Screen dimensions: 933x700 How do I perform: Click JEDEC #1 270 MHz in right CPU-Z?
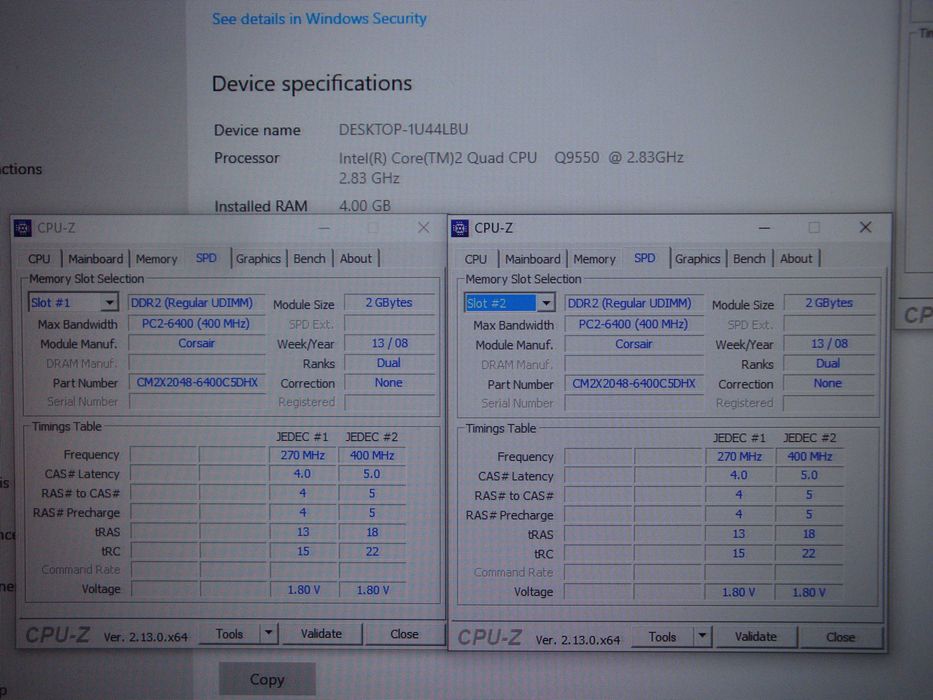point(739,457)
